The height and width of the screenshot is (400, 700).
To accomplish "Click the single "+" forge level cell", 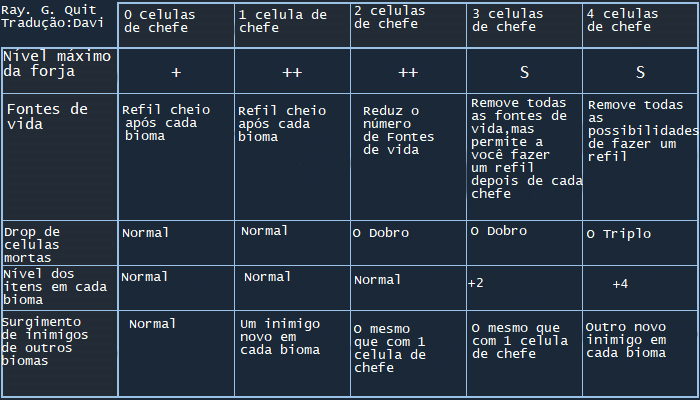I will (176, 73).
